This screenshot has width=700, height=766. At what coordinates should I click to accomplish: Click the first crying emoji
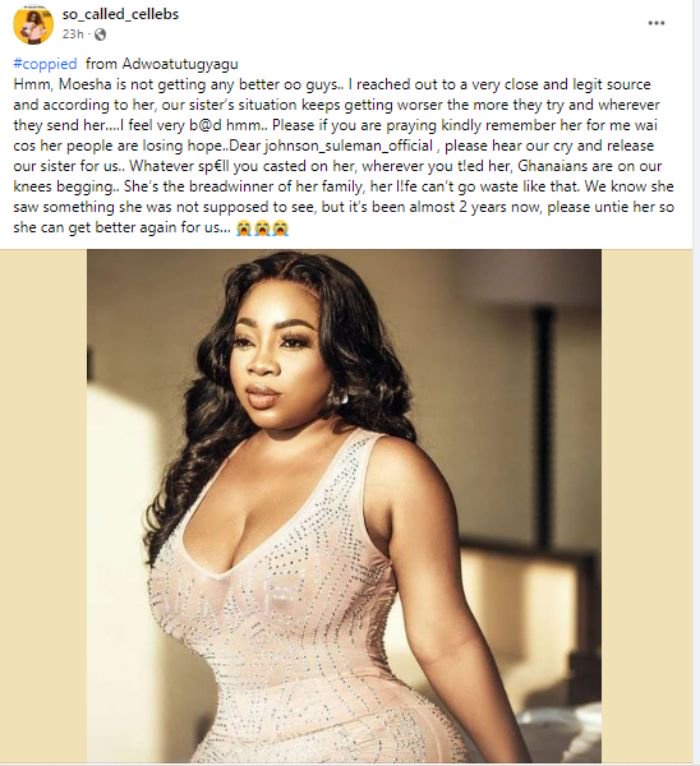tap(244, 228)
